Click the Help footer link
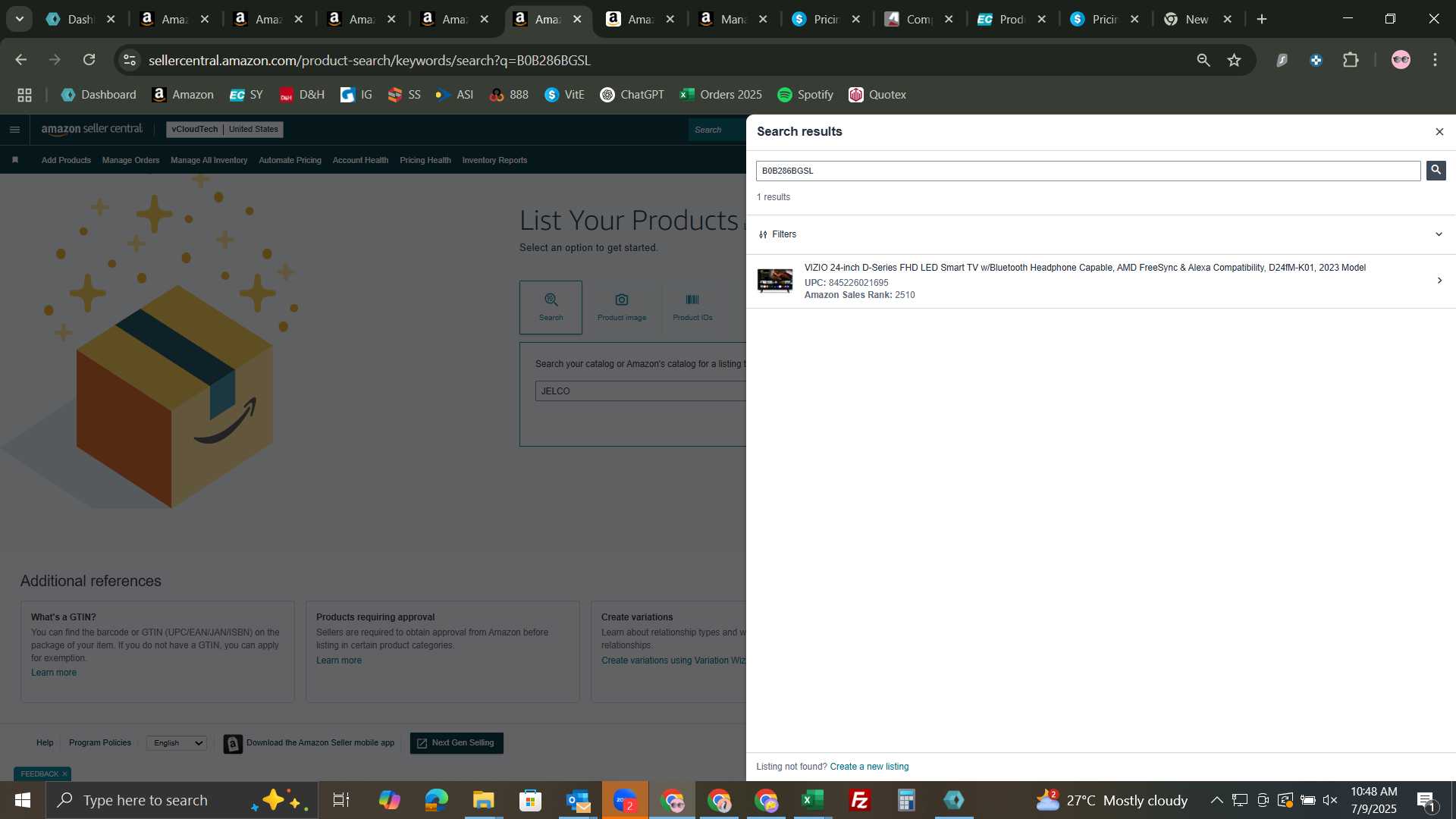This screenshot has height=819, width=1456. coord(45,743)
